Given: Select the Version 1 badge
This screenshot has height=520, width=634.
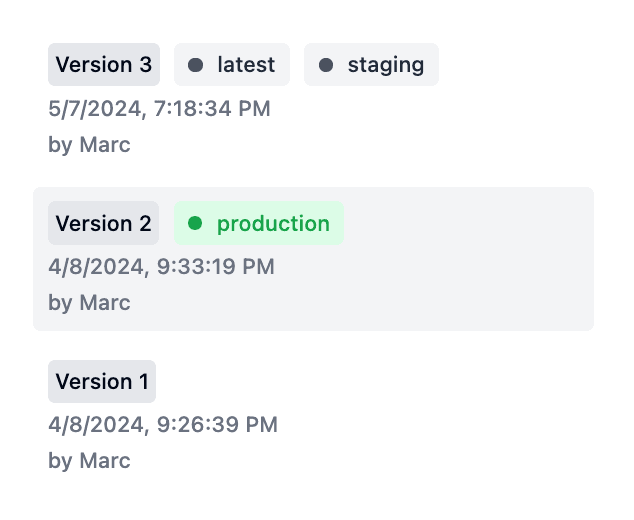Looking at the screenshot, I should coord(102,381).
